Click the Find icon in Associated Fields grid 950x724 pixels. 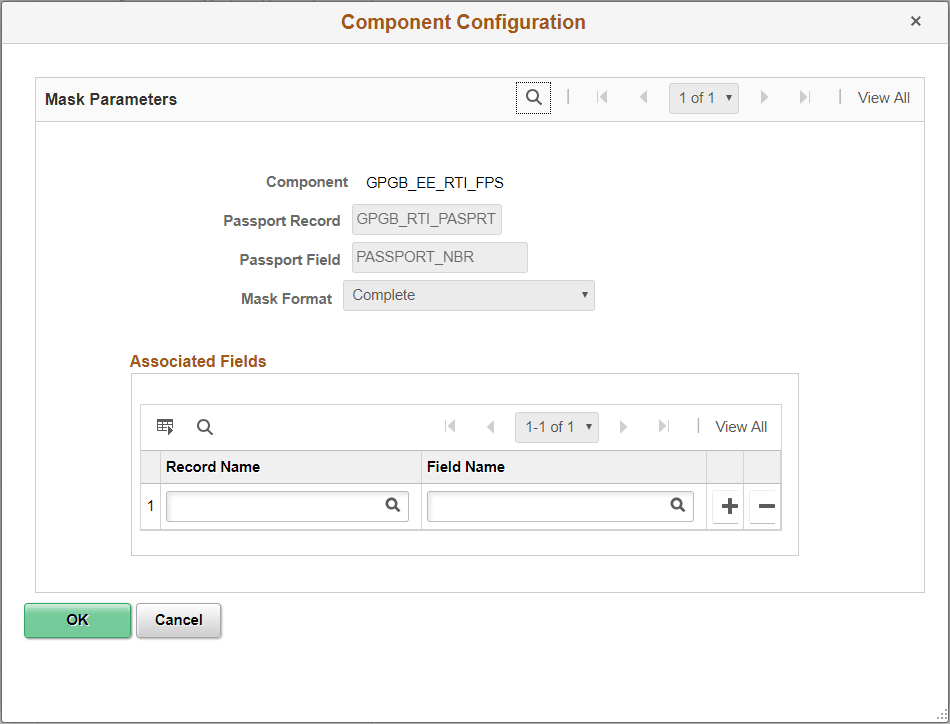[205, 427]
